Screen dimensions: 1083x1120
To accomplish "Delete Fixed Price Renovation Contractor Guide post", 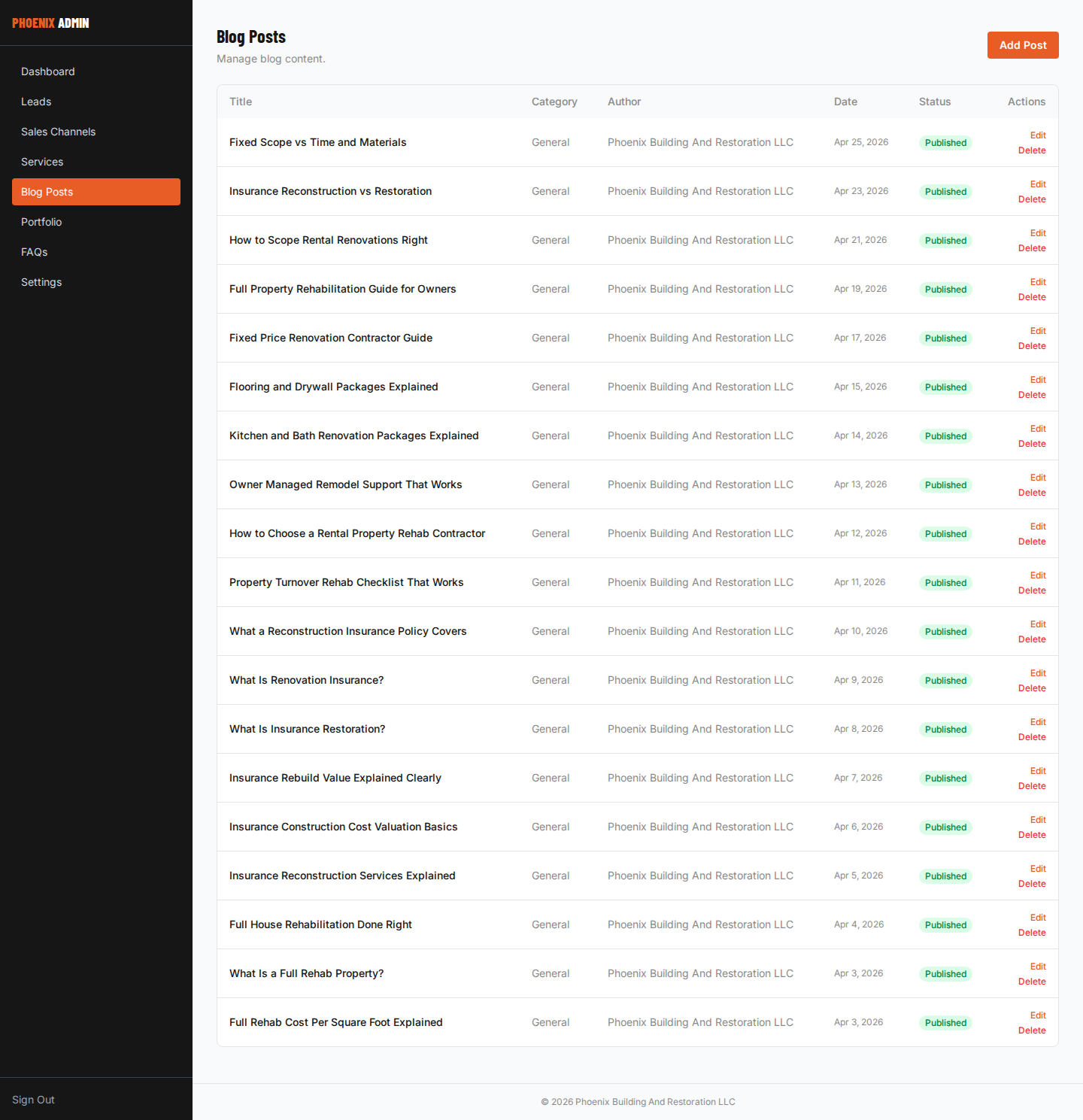I will [1032, 346].
